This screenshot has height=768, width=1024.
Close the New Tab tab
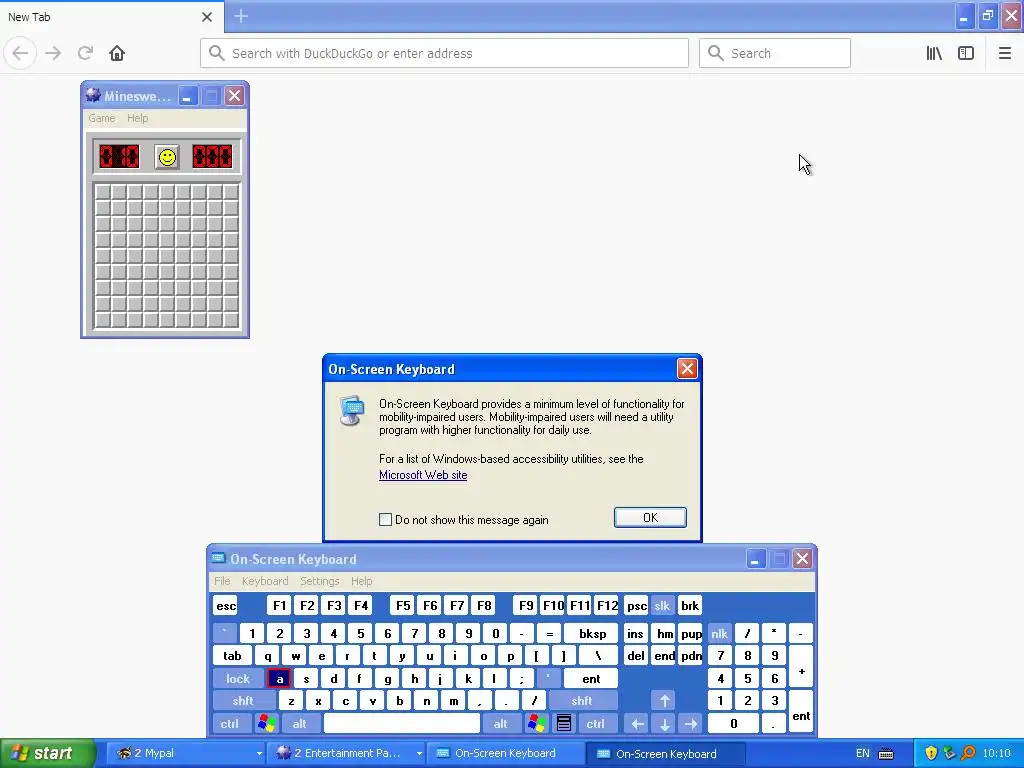pyautogui.click(x=207, y=17)
